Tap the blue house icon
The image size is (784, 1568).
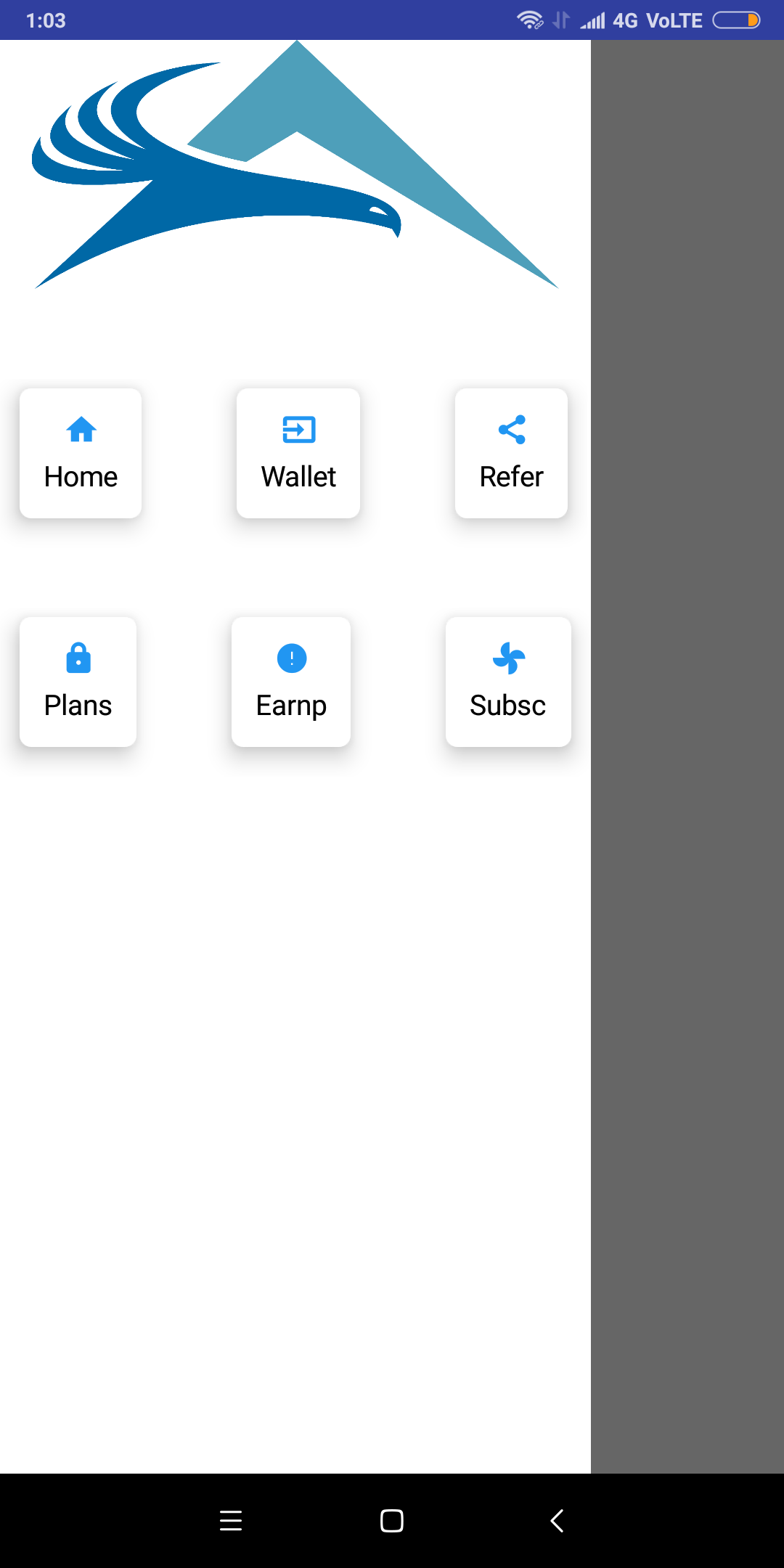(x=81, y=429)
